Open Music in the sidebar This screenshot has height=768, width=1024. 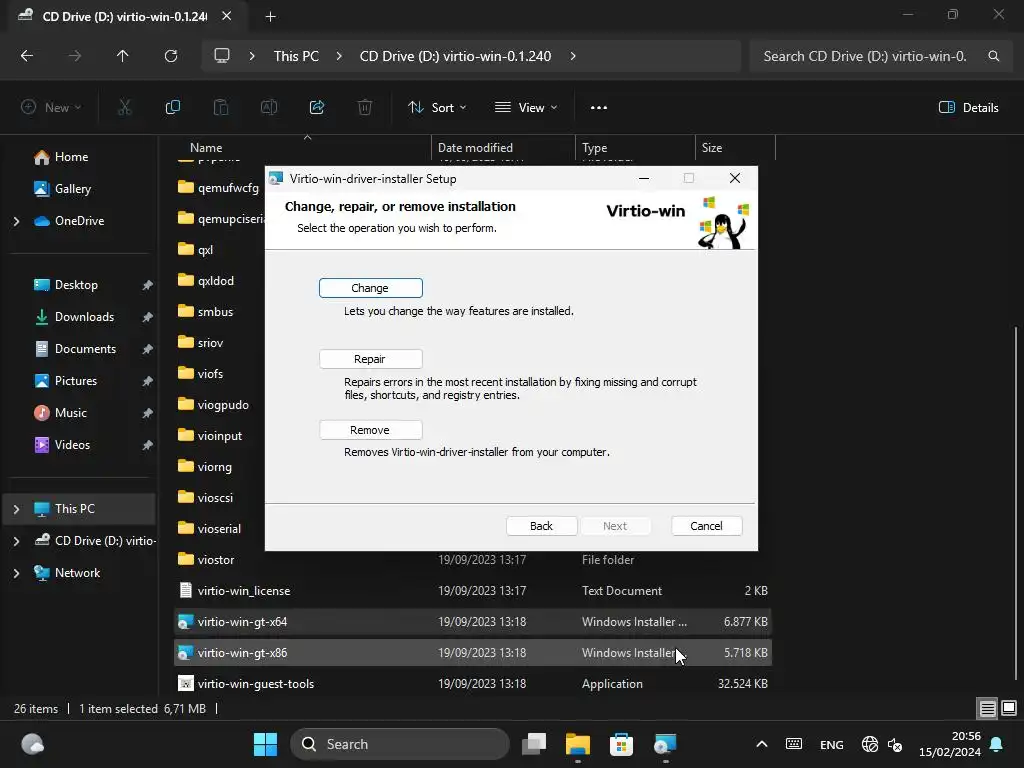pos(70,413)
